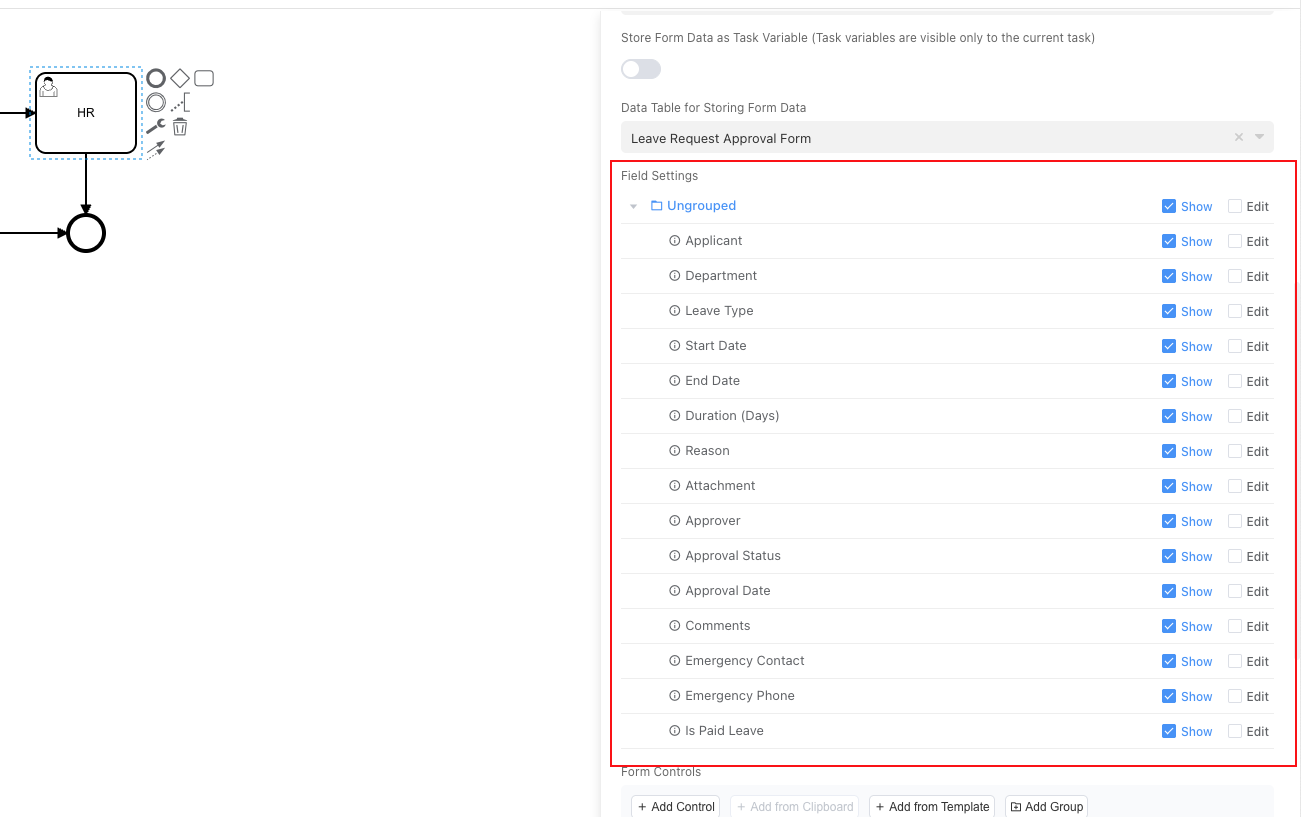Uncheck Show for the Applicant field
This screenshot has width=1301, height=817.
(x=1169, y=241)
